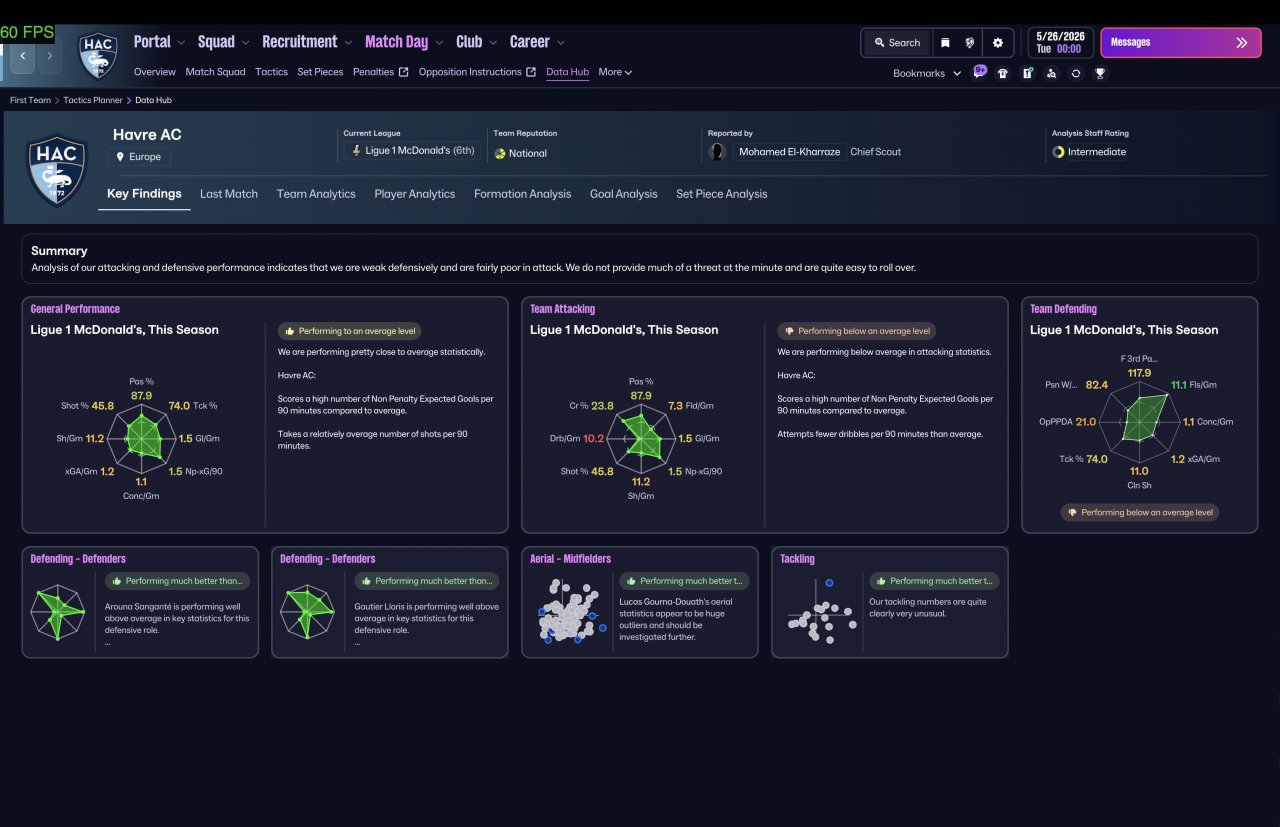The height and width of the screenshot is (827, 1280).
Task: Click the thumbs-up icon in General Performance
Action: tap(290, 331)
